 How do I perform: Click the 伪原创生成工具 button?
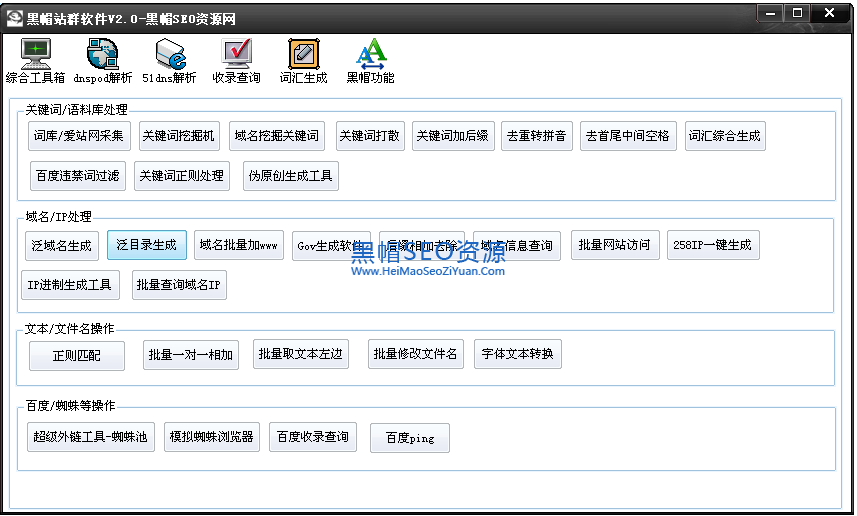pos(292,176)
